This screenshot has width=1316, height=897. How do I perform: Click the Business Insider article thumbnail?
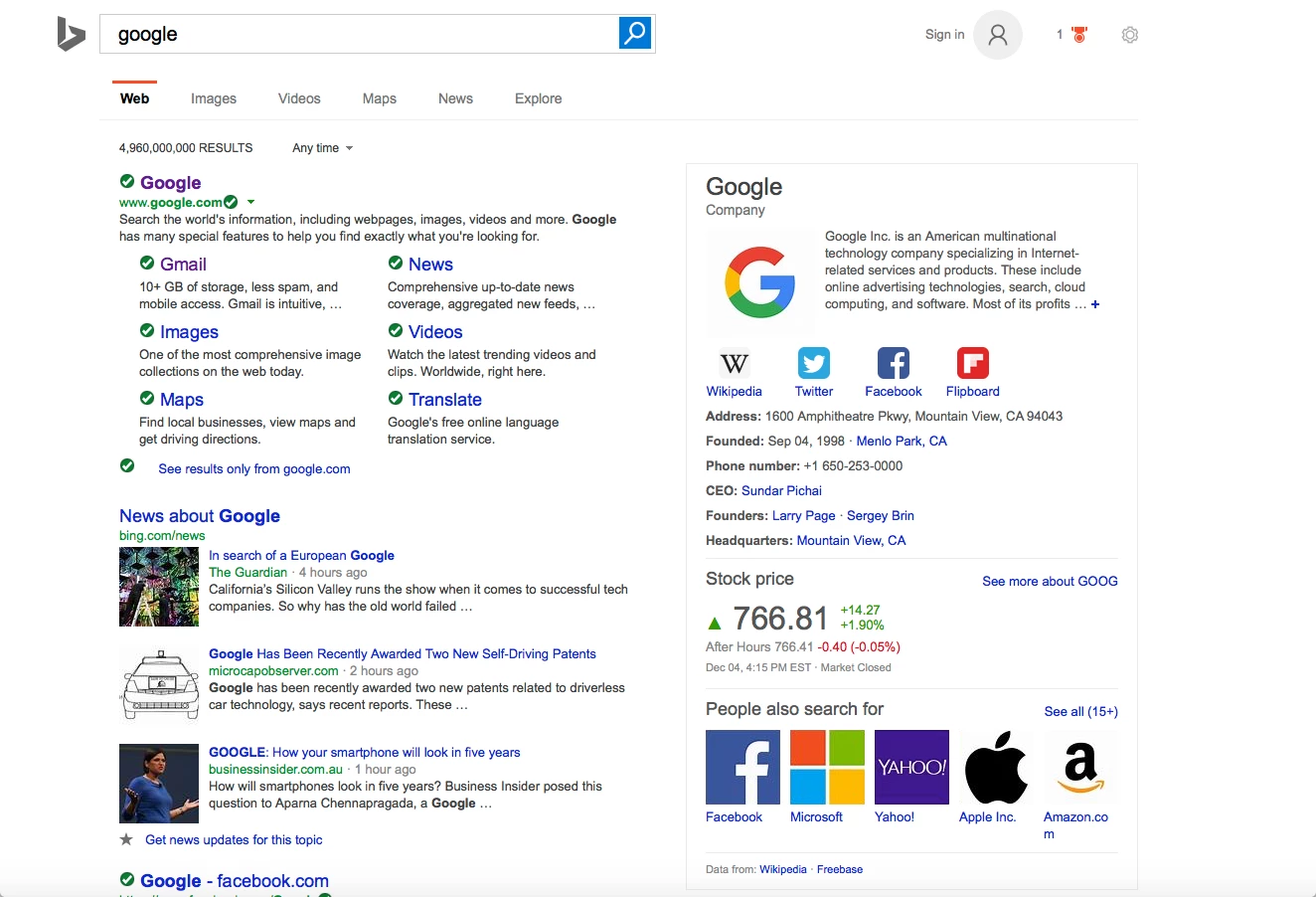click(x=159, y=784)
